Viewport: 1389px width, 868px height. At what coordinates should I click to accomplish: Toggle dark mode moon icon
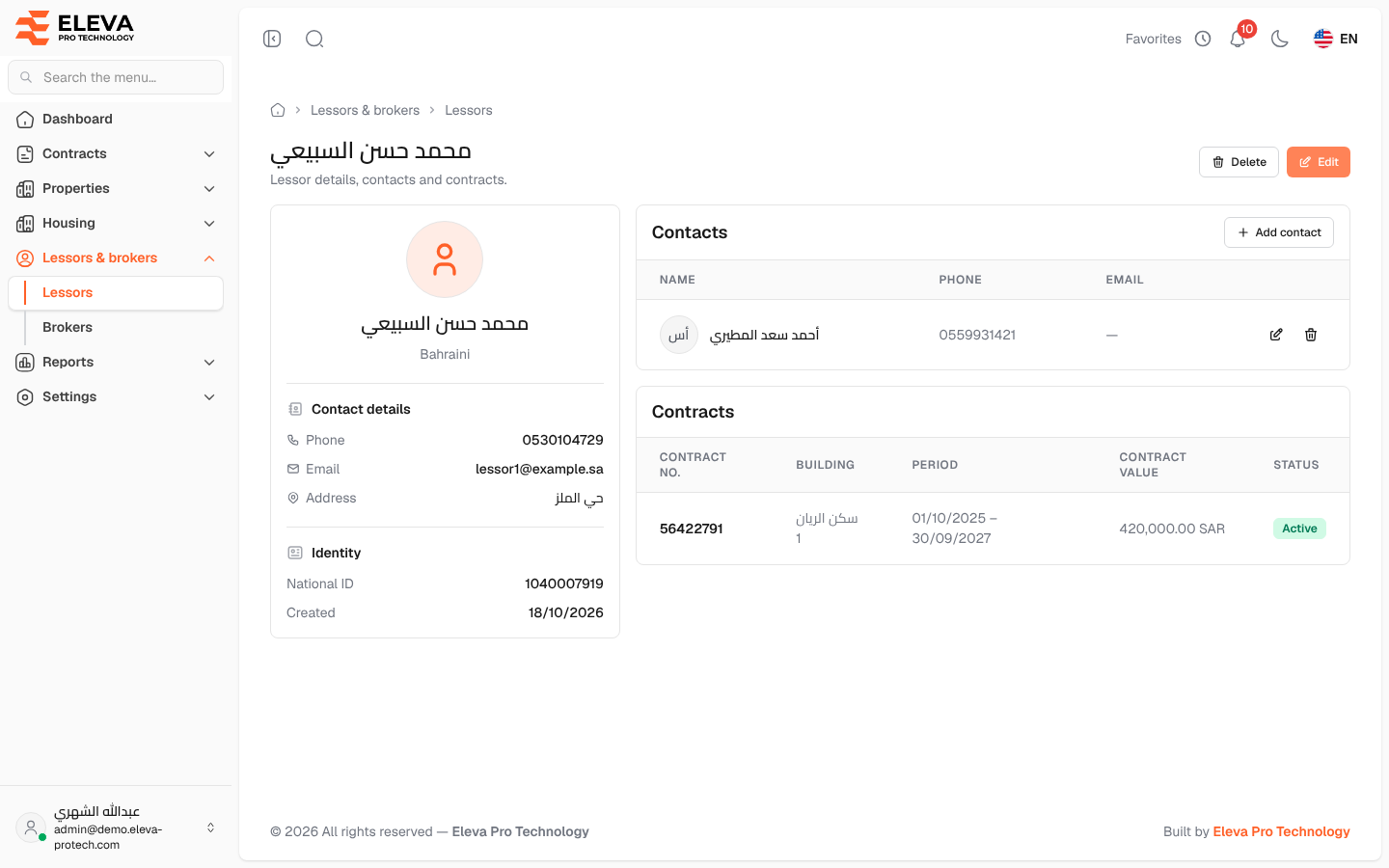(1280, 39)
